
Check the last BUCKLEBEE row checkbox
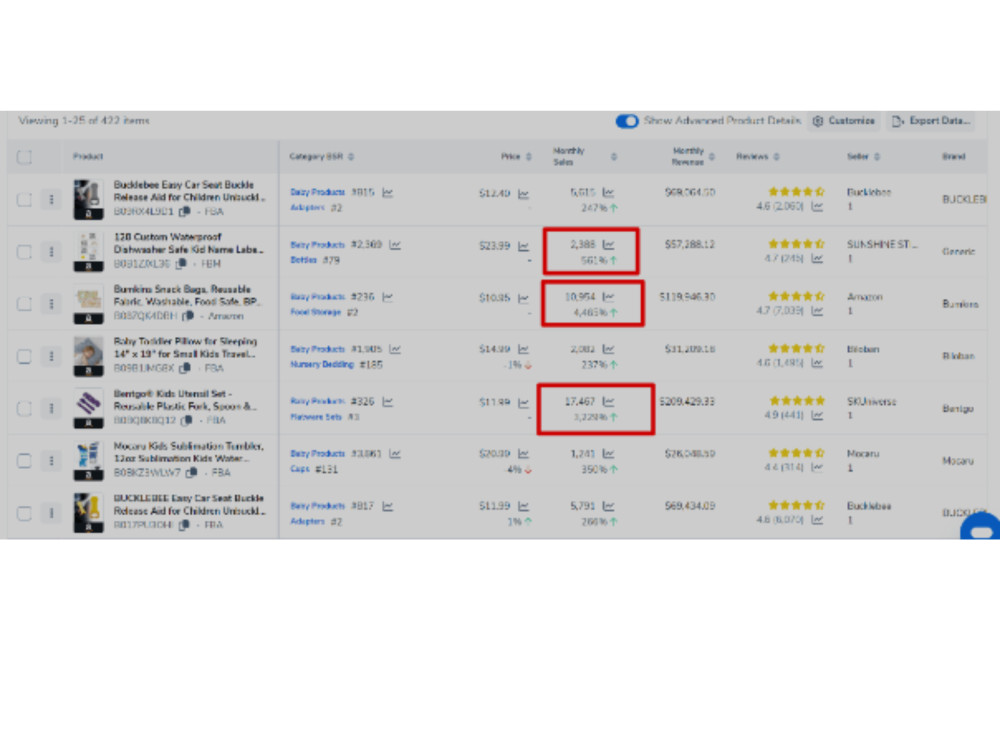pos(24,513)
